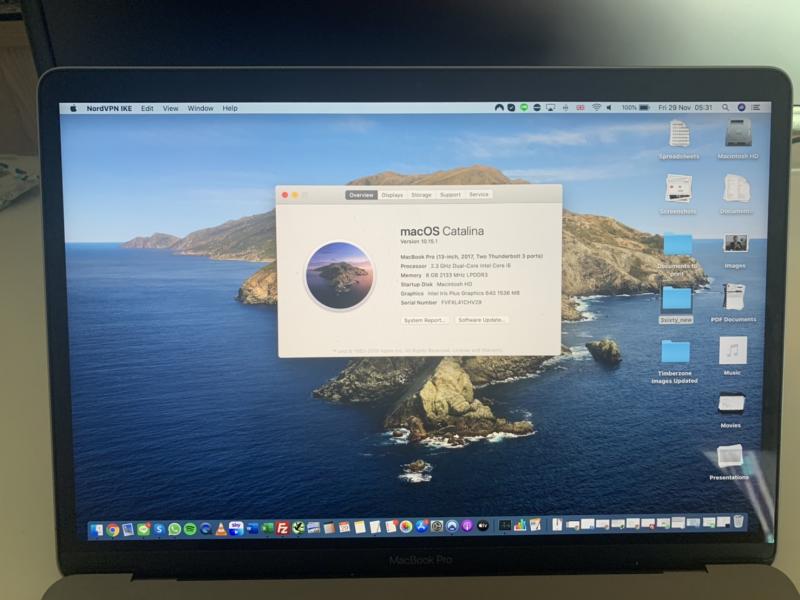
Task: Click the macOS Catalina artwork image
Action: (x=340, y=276)
